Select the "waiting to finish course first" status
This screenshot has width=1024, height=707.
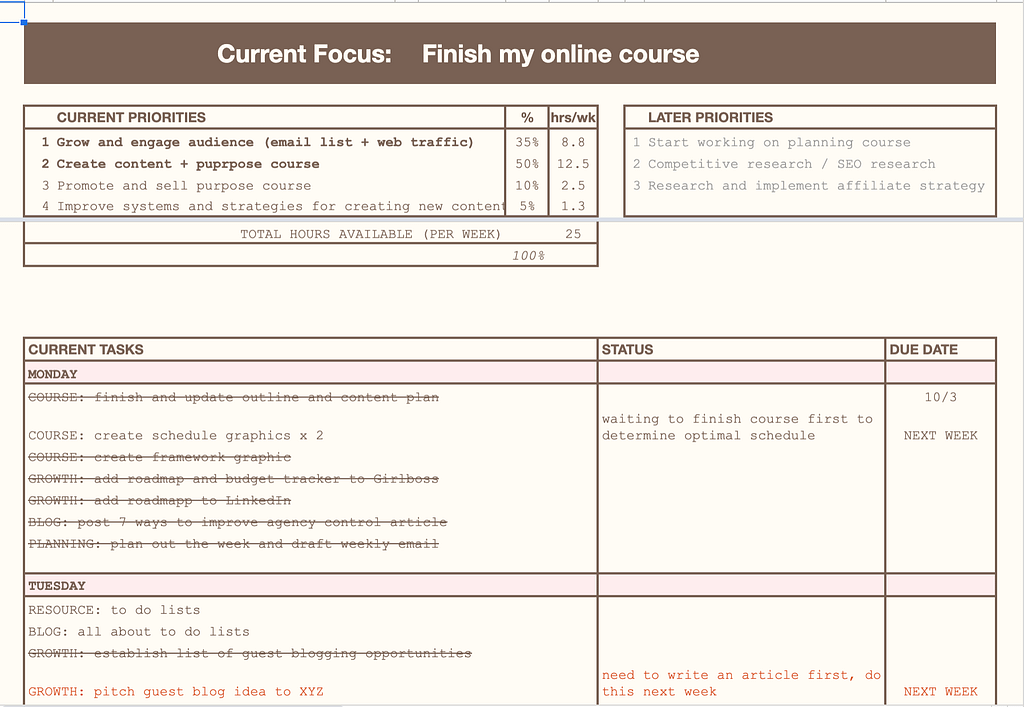pos(737,427)
